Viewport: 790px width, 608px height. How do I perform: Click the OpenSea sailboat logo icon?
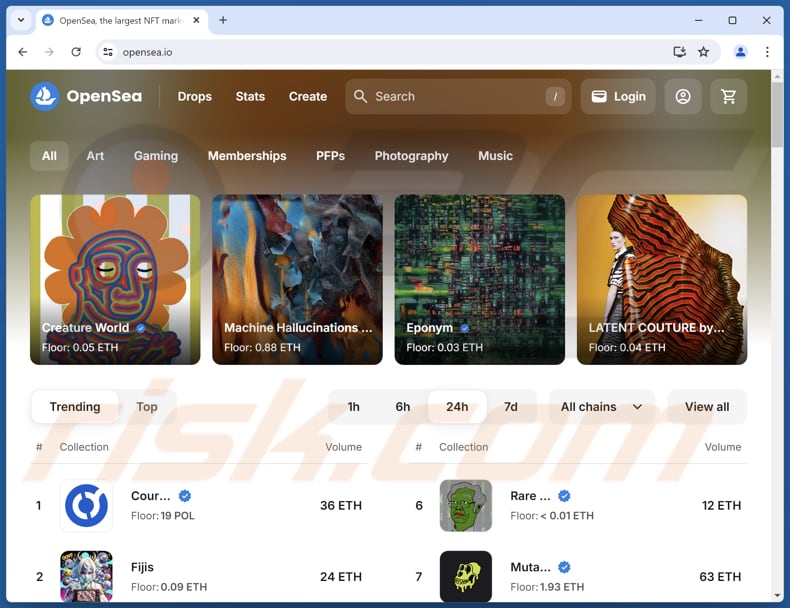pos(44,96)
